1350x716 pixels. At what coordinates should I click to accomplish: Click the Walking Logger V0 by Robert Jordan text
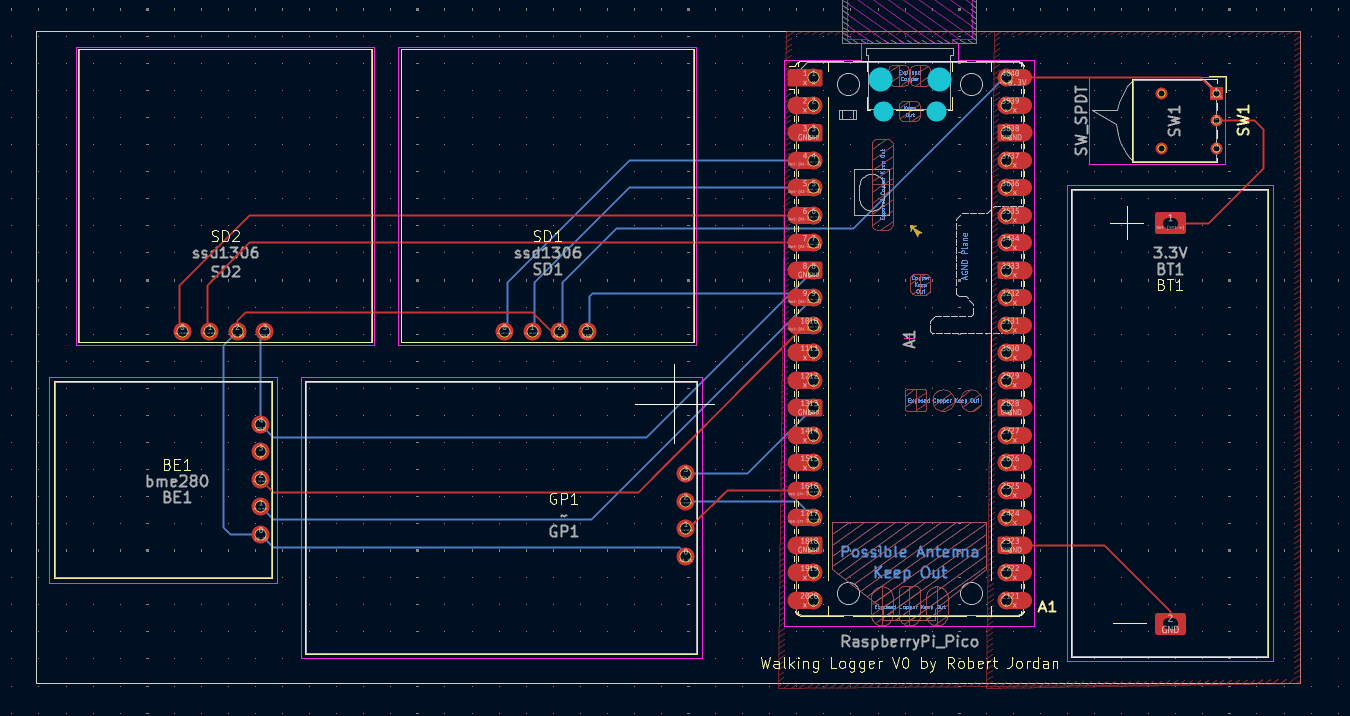point(910,663)
